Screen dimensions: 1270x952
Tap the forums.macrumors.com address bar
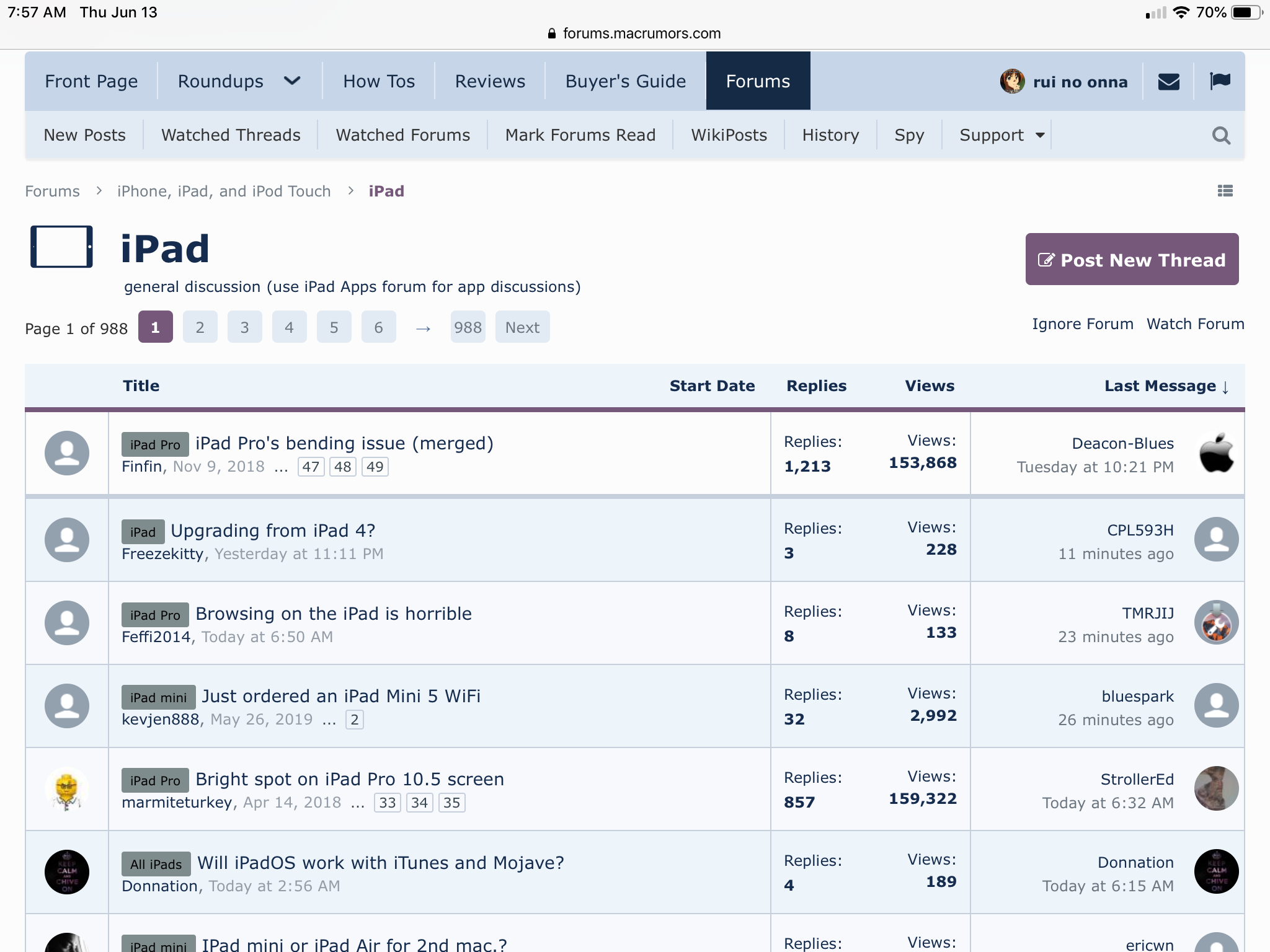point(635,33)
